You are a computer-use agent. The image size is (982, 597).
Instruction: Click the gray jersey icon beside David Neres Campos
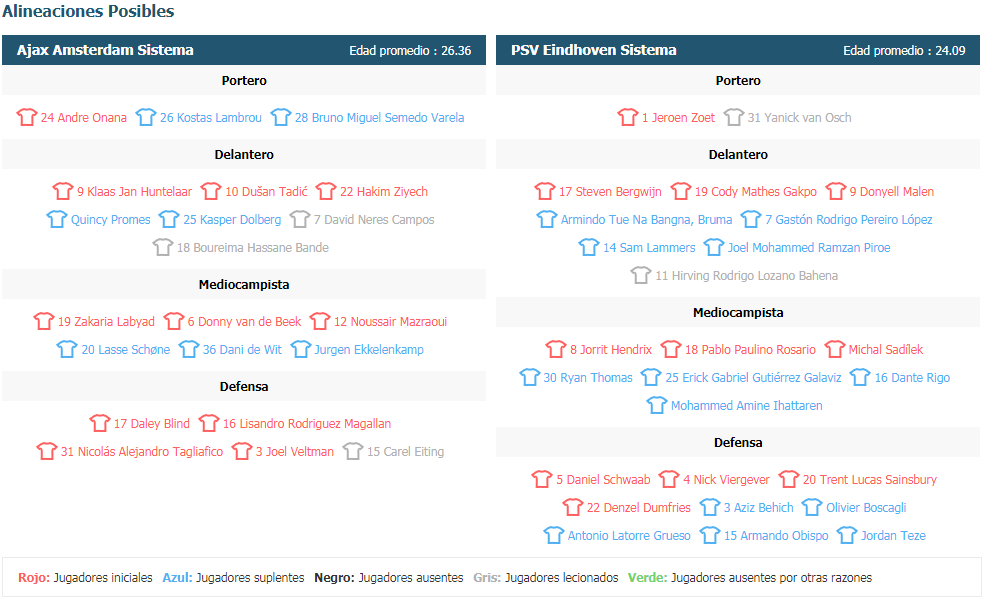point(300,219)
